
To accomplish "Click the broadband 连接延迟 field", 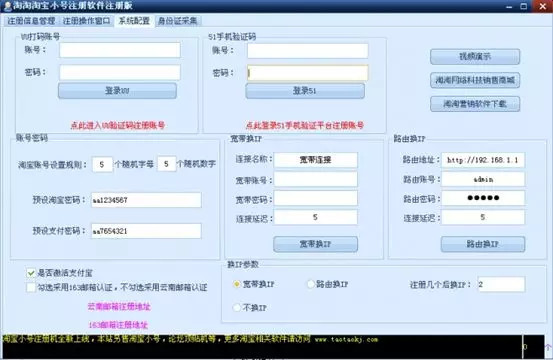I will point(316,217).
